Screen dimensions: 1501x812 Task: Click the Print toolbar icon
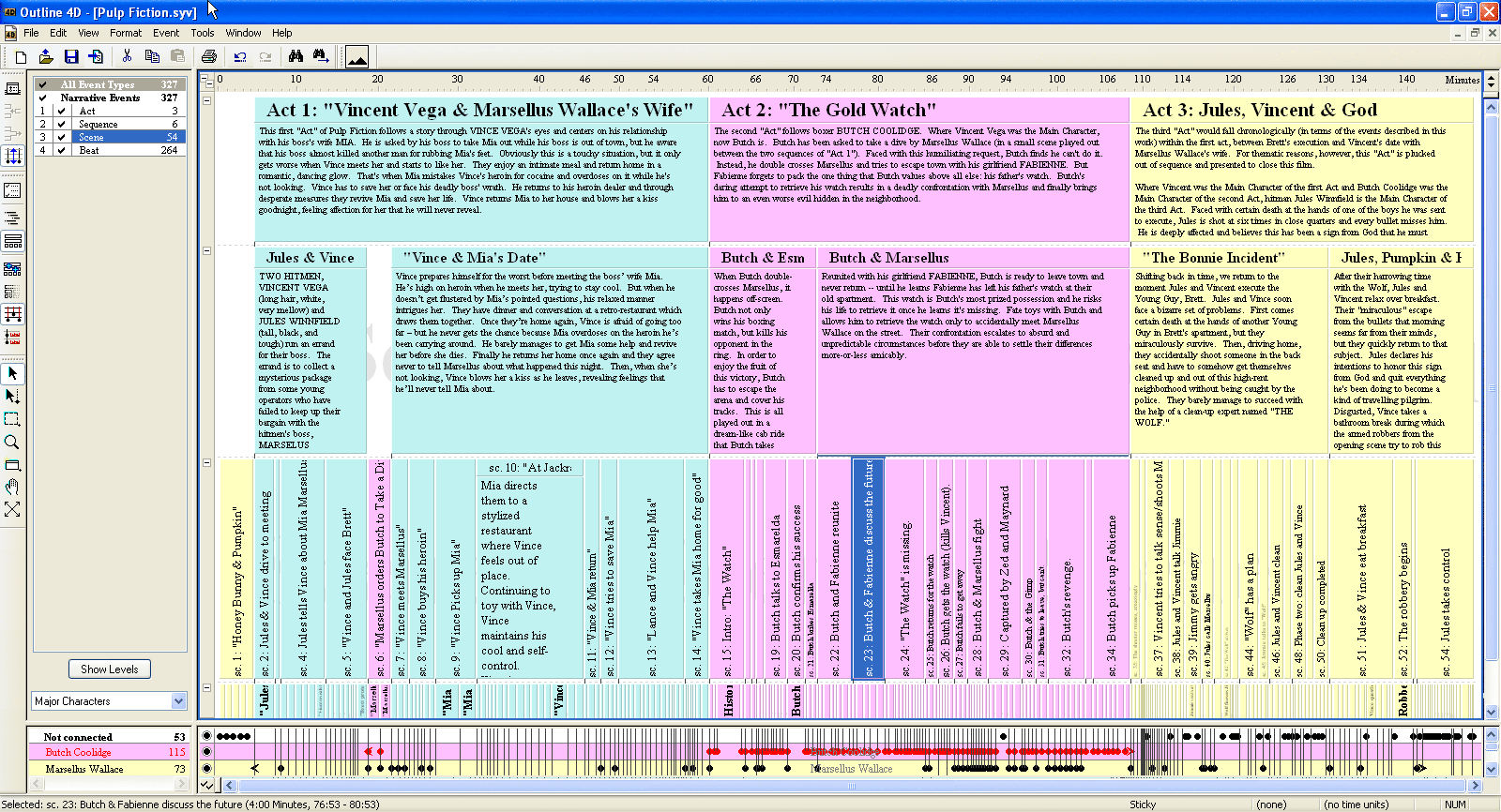208,57
